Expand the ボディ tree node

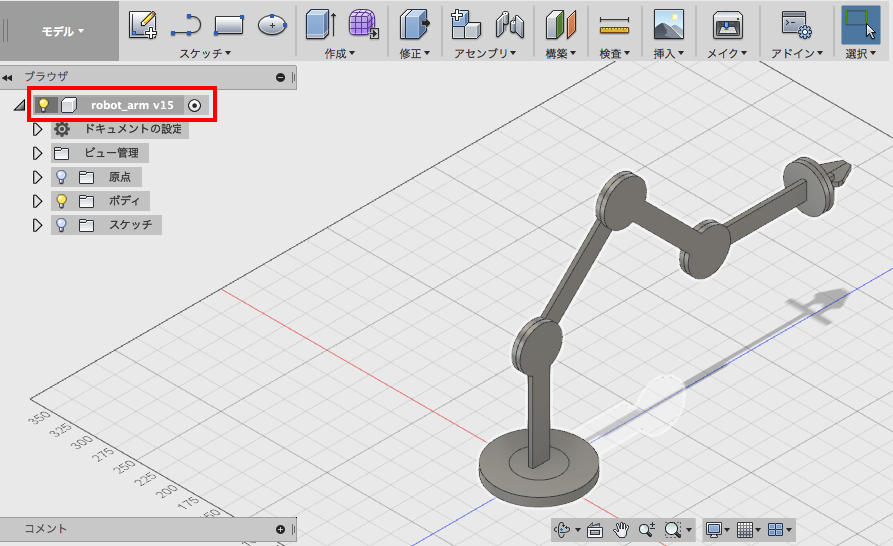[38, 201]
